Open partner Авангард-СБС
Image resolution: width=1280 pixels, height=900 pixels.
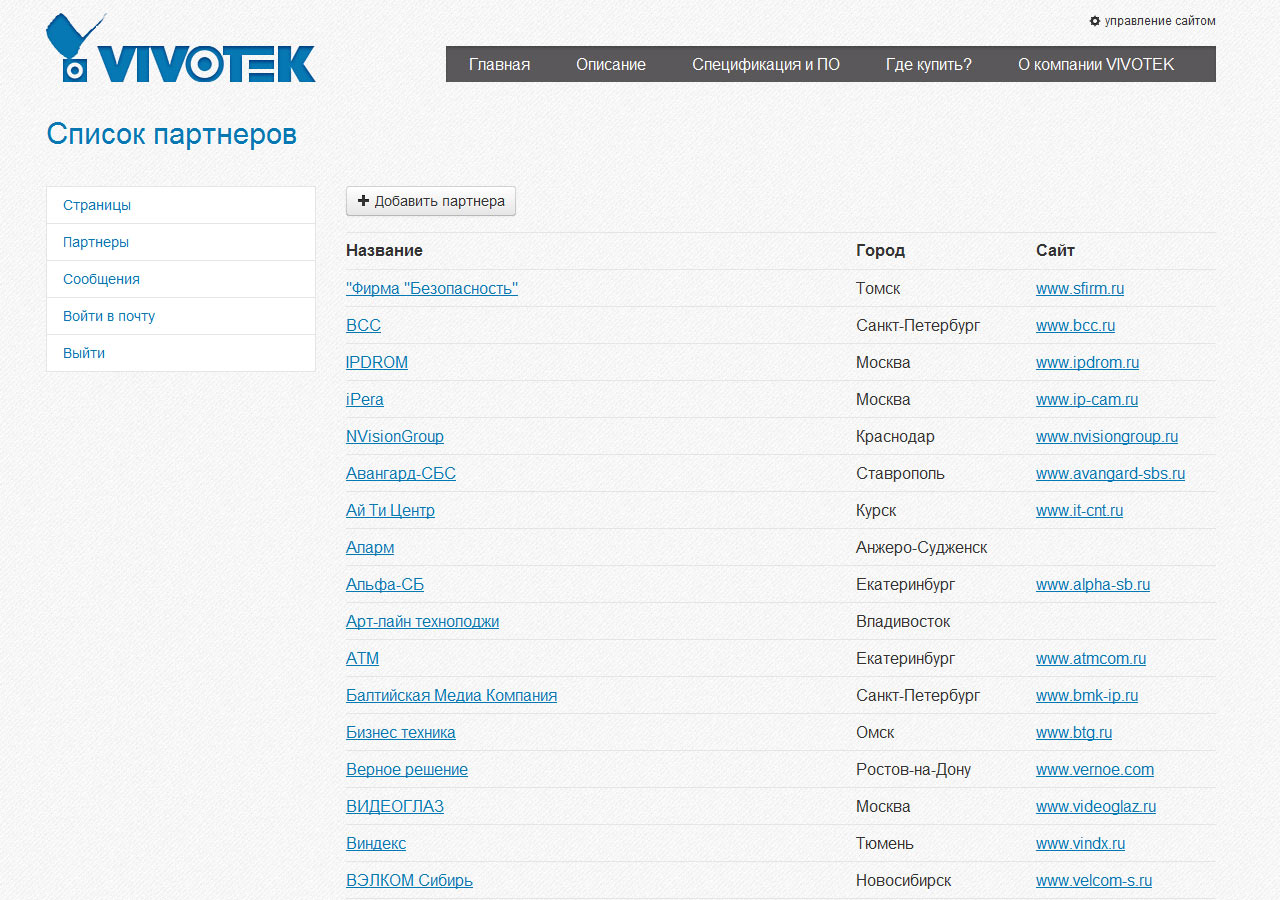tap(401, 473)
